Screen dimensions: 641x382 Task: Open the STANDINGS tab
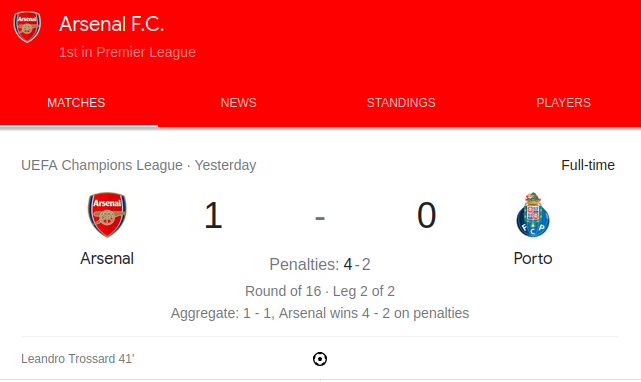point(401,103)
